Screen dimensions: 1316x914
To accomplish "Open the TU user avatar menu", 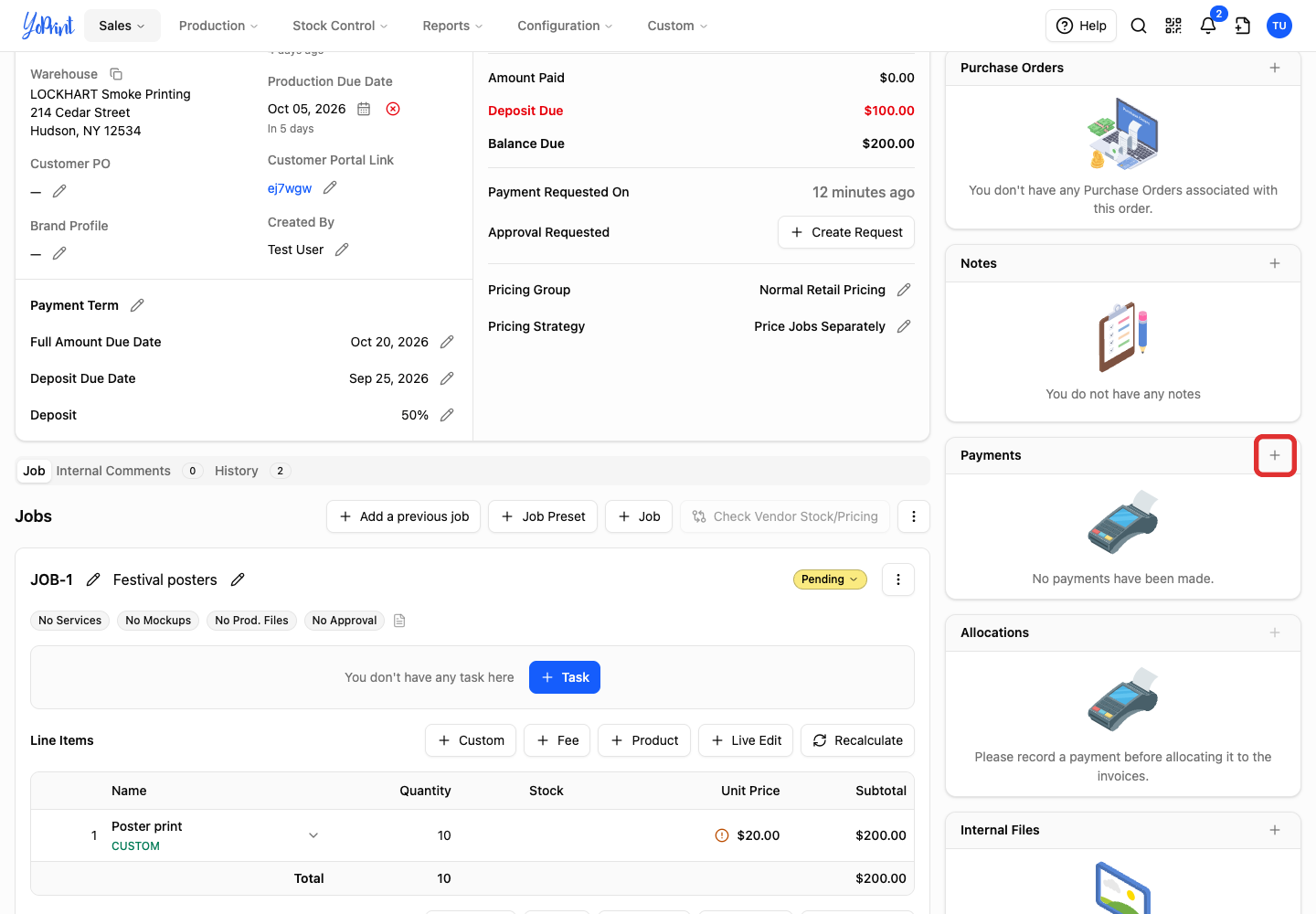I will click(x=1279, y=26).
